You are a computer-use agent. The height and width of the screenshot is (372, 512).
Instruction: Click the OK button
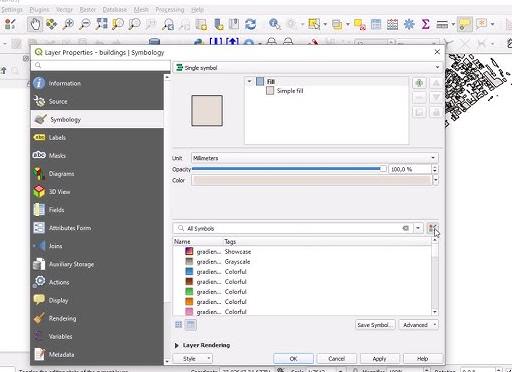tap(293, 359)
